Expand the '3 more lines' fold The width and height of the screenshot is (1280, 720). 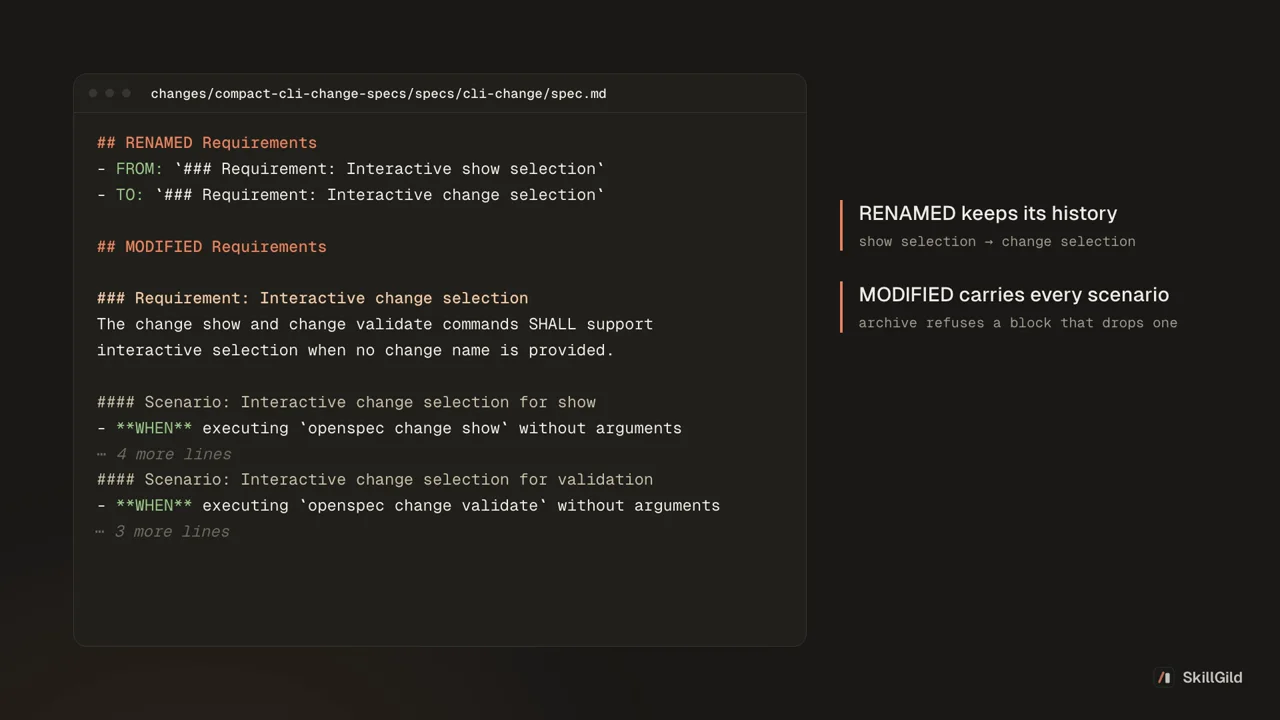point(163,532)
